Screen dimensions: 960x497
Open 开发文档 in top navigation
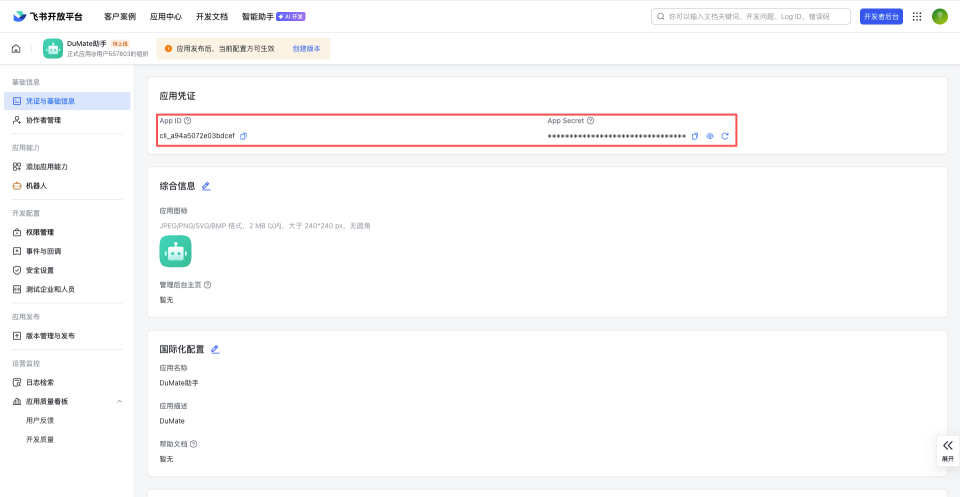tap(211, 17)
